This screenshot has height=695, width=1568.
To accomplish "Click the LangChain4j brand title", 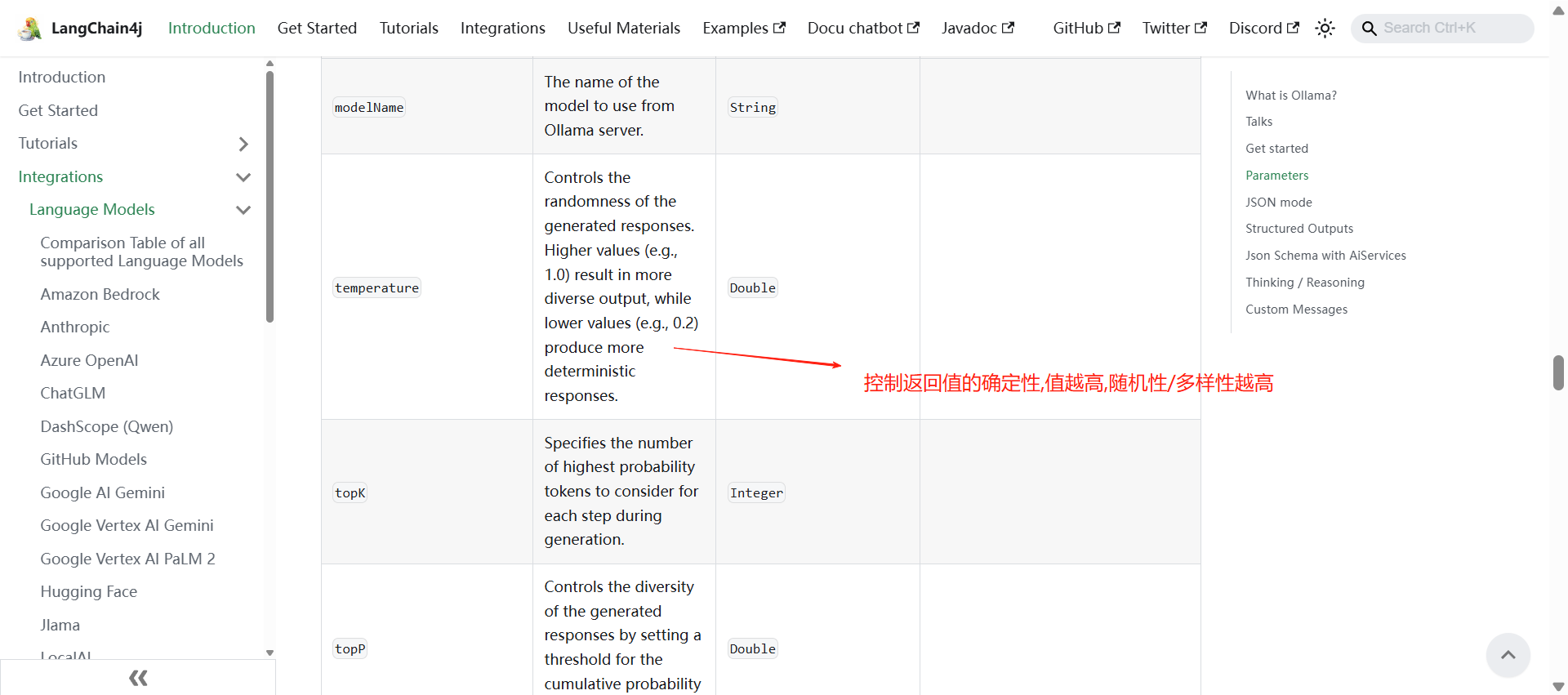I will tap(96, 29).
